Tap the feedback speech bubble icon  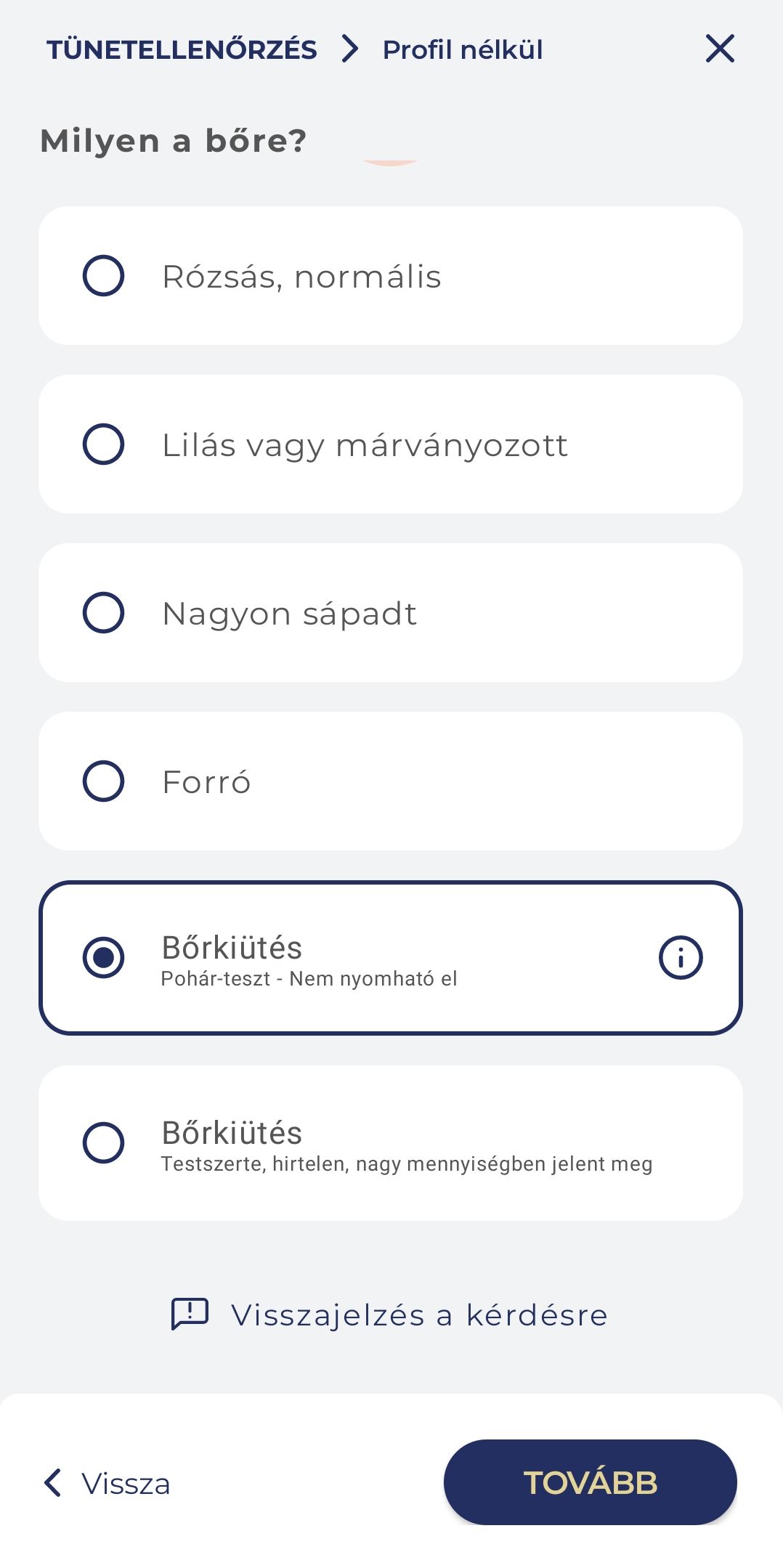(190, 1314)
